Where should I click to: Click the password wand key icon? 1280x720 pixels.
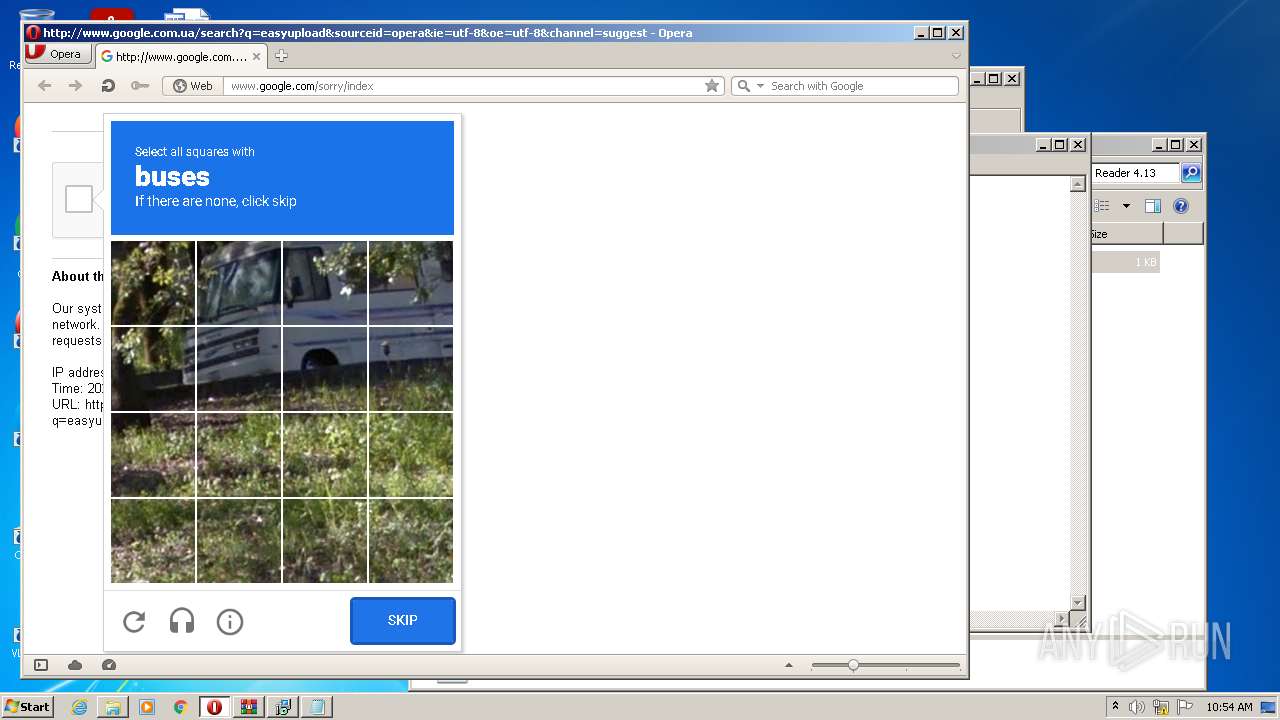tap(140, 86)
